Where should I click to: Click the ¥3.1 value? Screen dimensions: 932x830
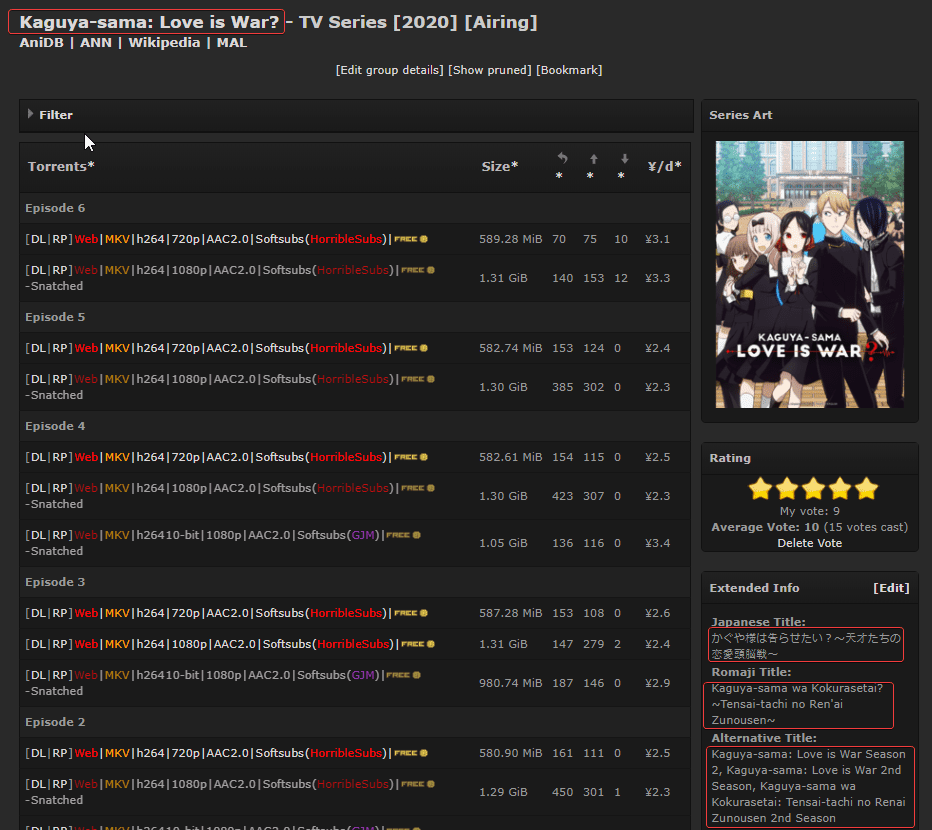pos(657,239)
